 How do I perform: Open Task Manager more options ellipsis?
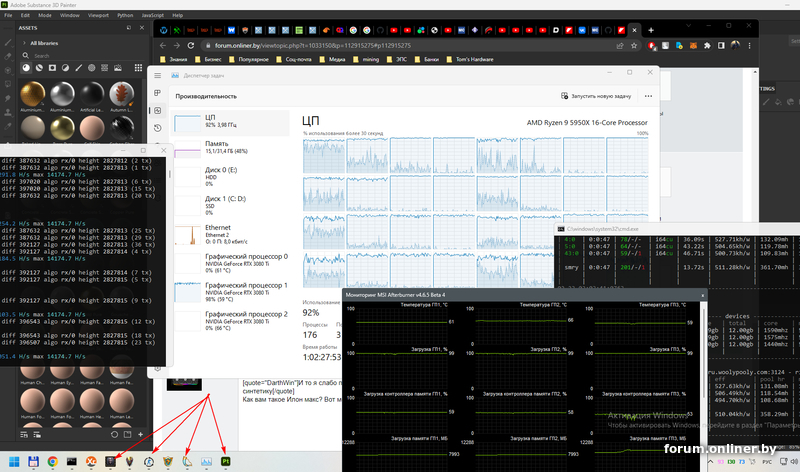648,96
